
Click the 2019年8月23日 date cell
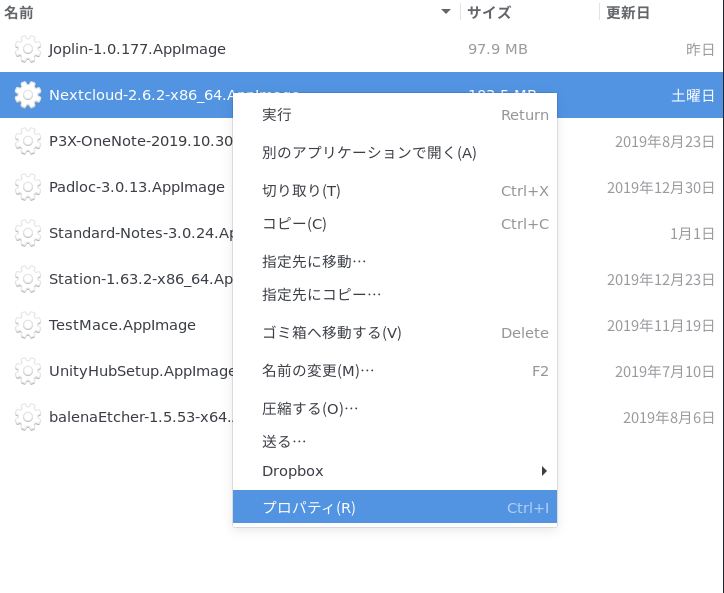(664, 141)
